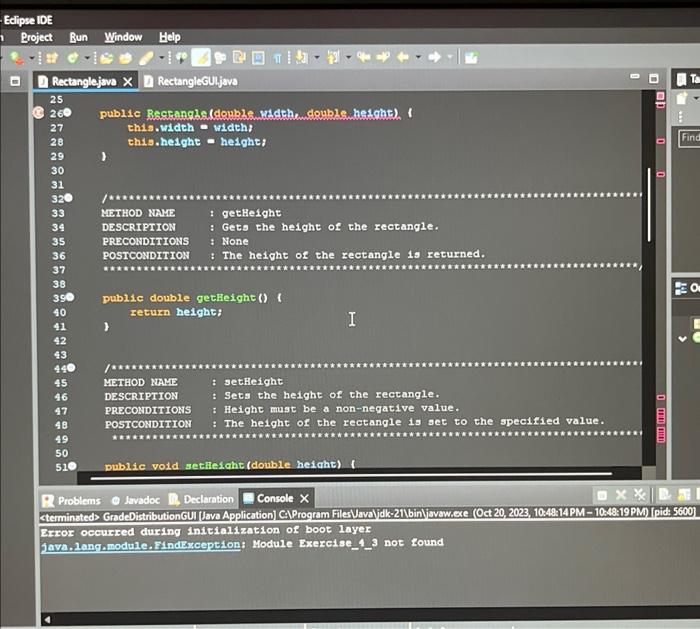Open the Back history dropdown arrow
Viewport: 700px width, 629px height.
click(418, 57)
